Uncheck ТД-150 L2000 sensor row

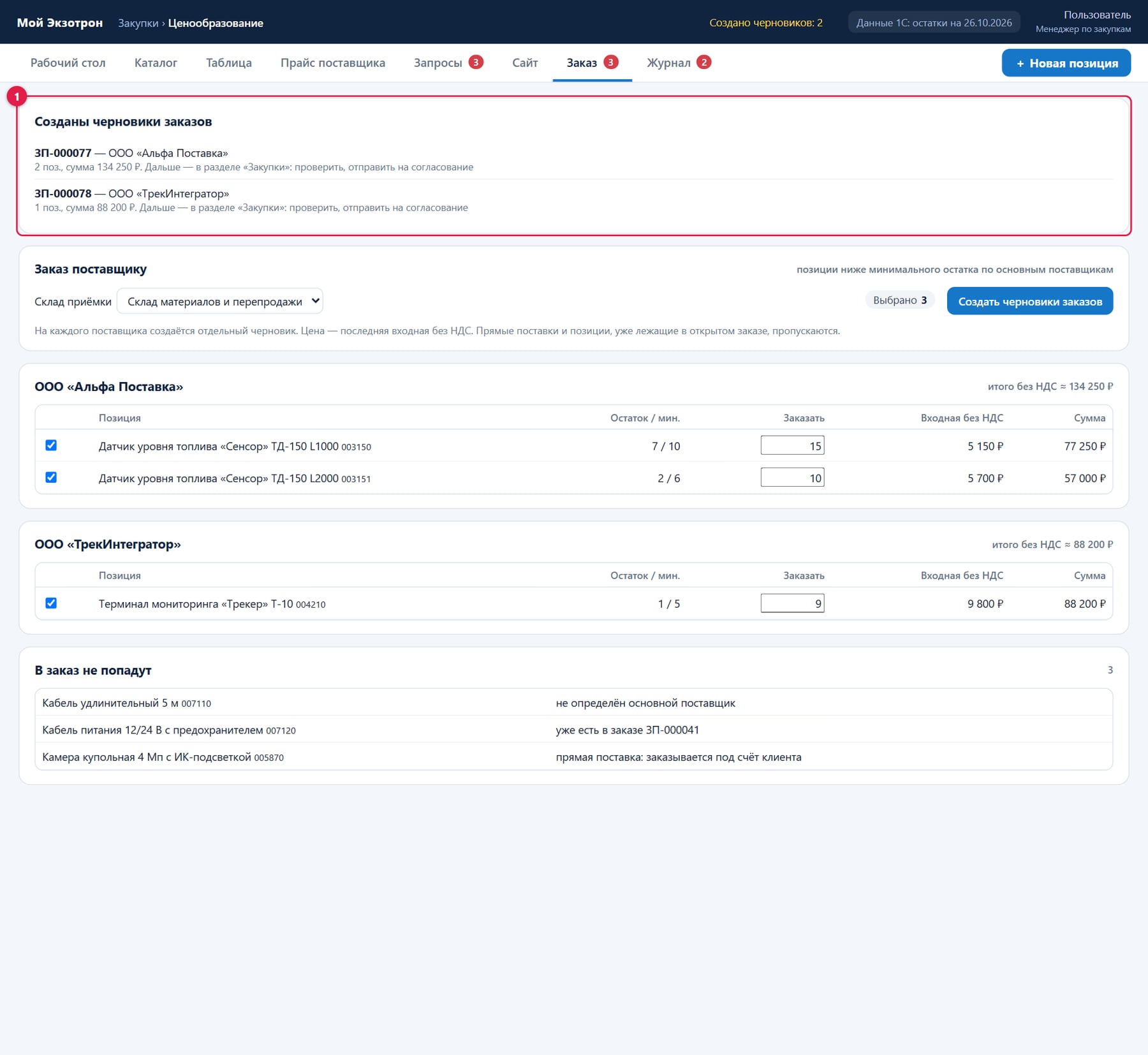click(x=51, y=477)
